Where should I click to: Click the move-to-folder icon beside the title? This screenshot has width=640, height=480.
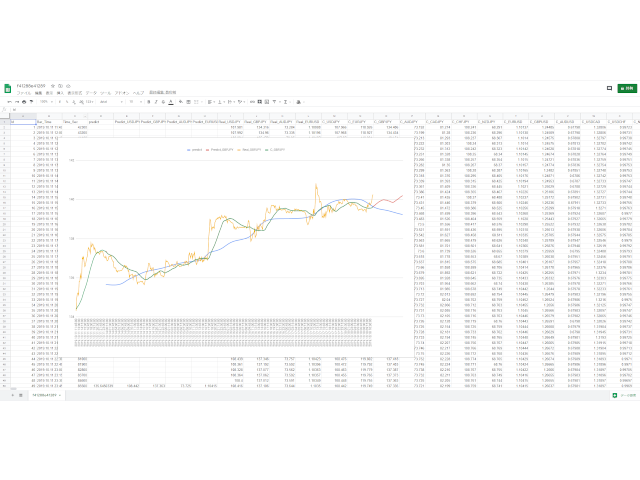pyautogui.click(x=60, y=86)
